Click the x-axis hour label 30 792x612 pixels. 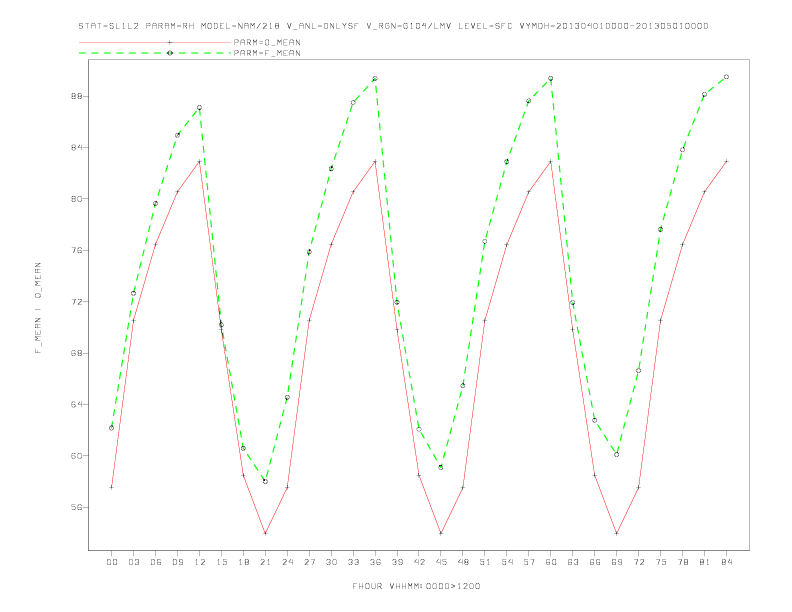coord(331,562)
